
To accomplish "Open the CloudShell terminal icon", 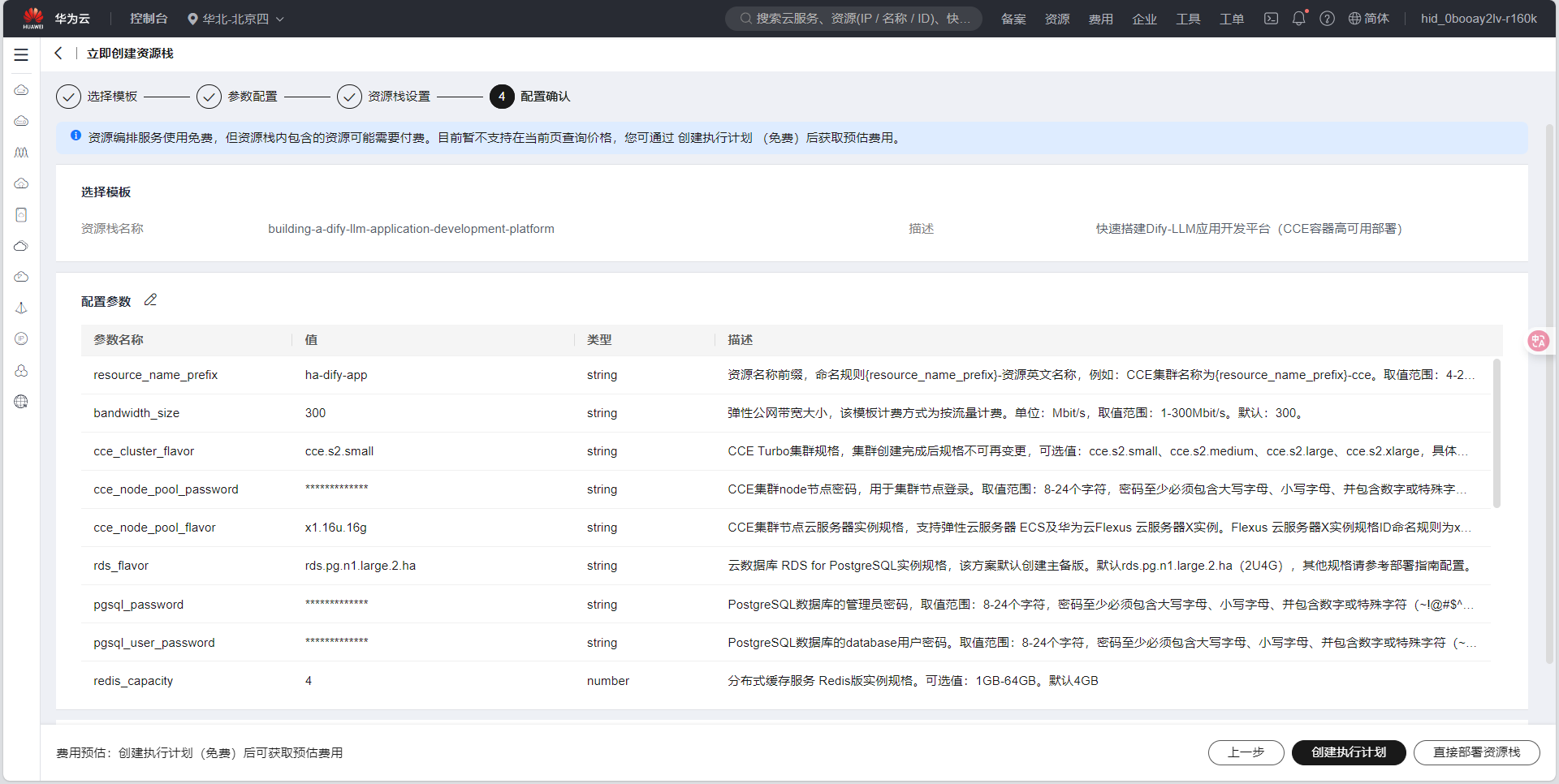I will 1271,19.
